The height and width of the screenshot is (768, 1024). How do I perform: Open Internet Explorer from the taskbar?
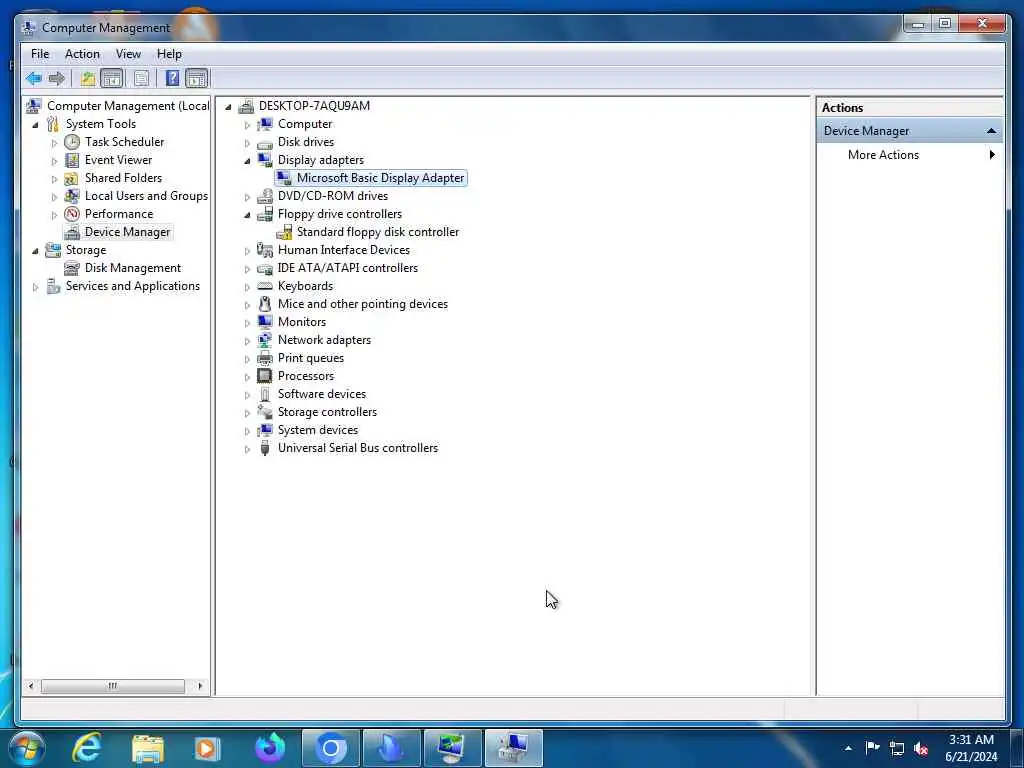click(87, 748)
